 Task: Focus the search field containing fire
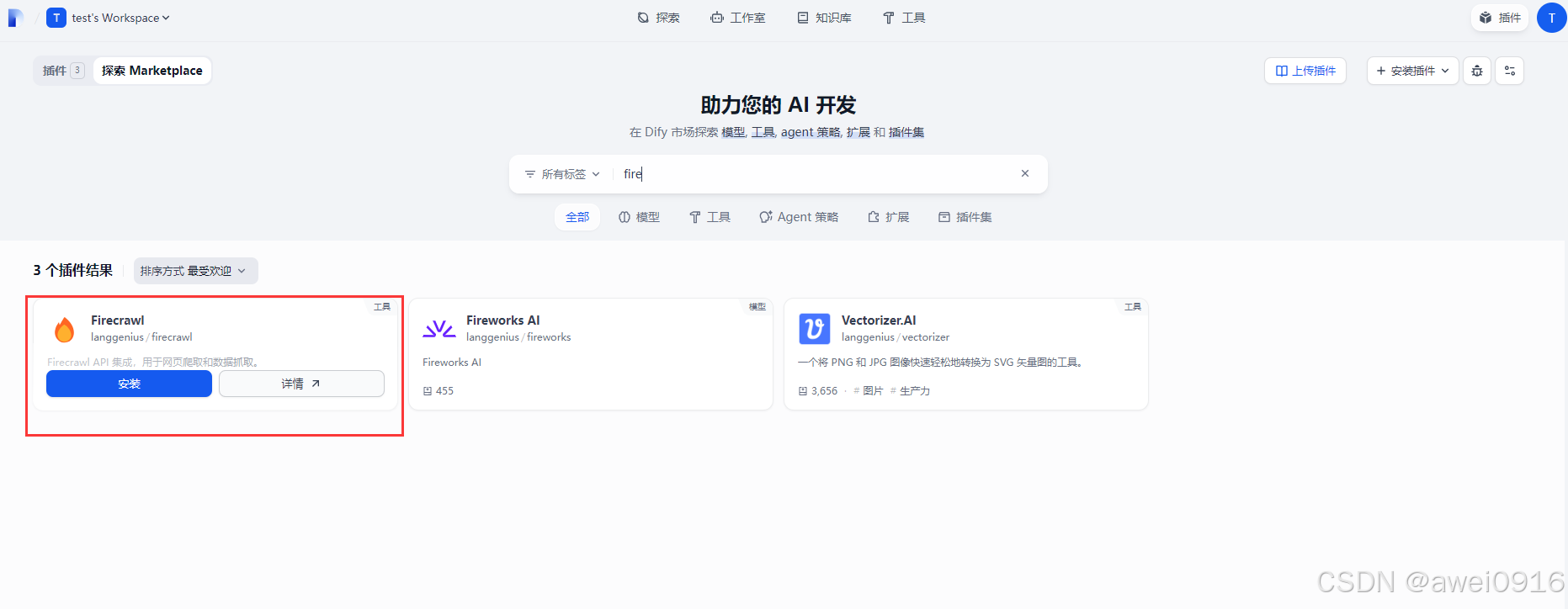[x=816, y=174]
